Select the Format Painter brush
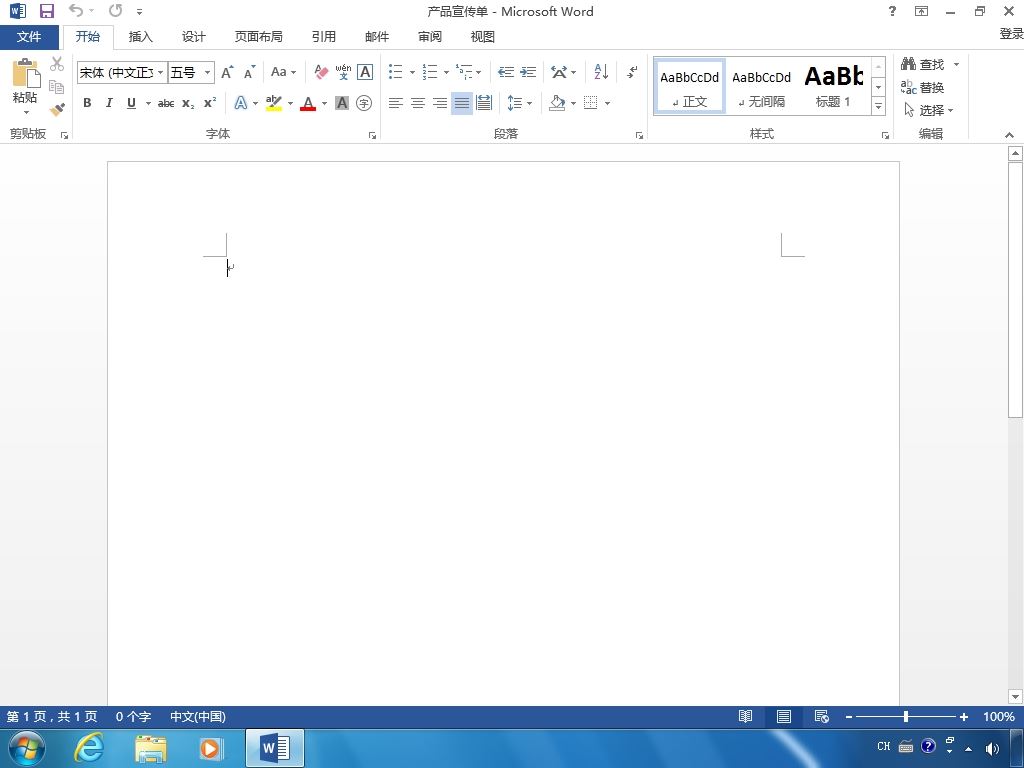The image size is (1024, 768). [57, 109]
